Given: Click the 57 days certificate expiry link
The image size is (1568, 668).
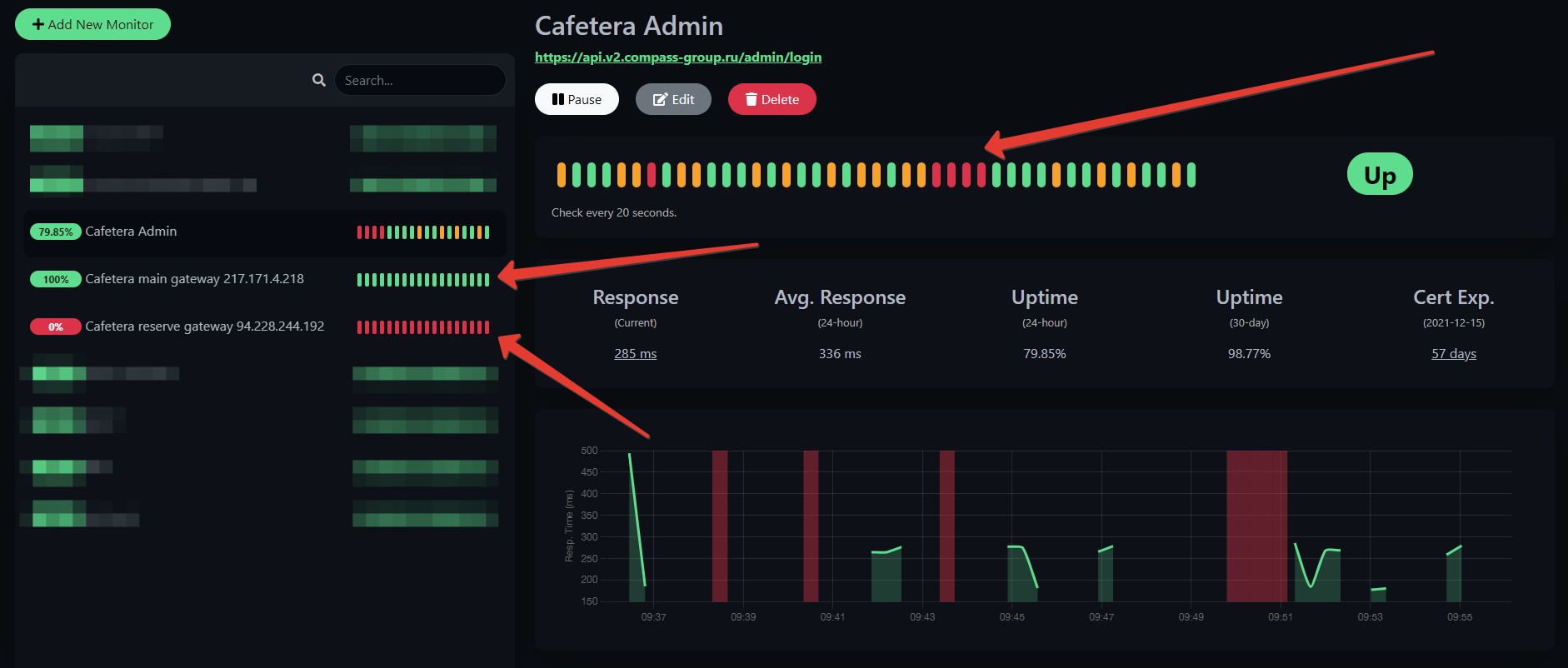Looking at the screenshot, I should click(x=1453, y=354).
